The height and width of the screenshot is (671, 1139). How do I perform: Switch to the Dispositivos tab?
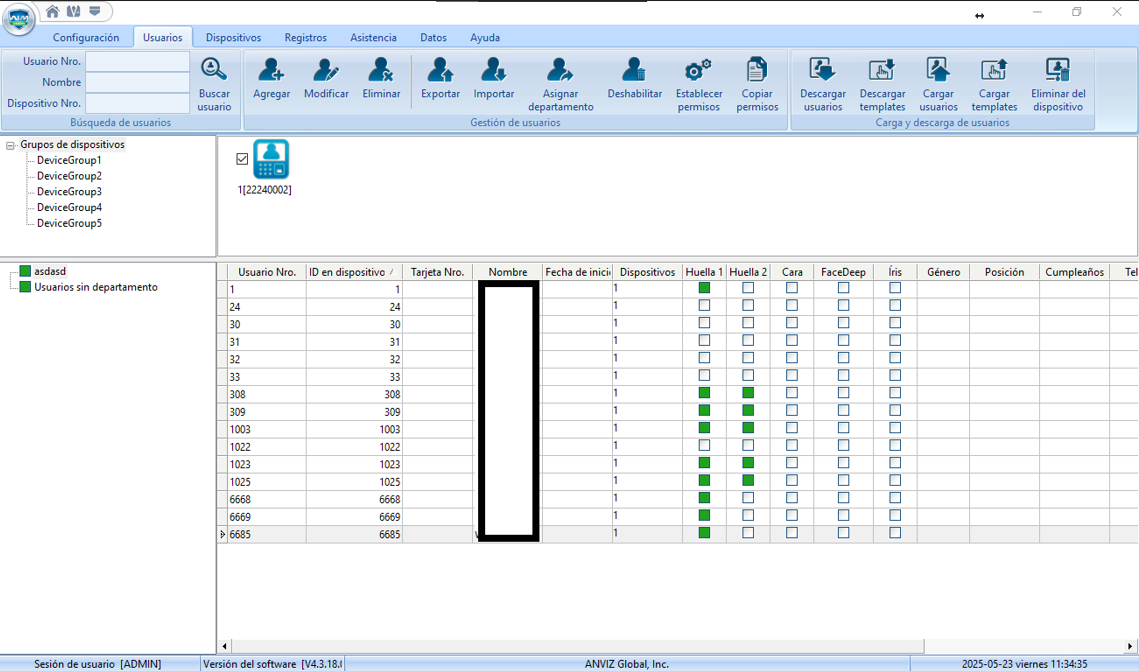[x=233, y=37]
